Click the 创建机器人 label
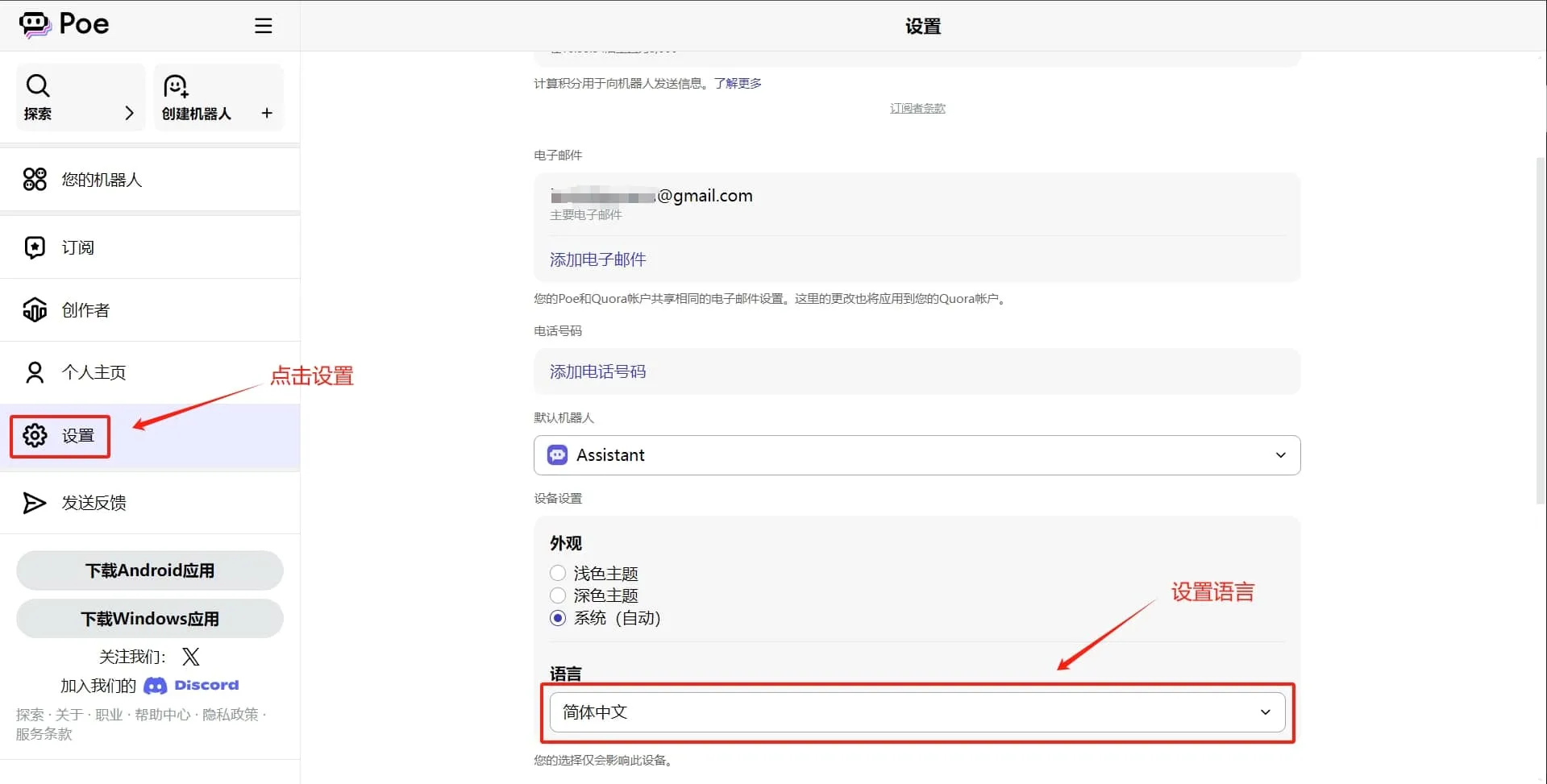Image resolution: width=1547 pixels, height=784 pixels. (x=197, y=114)
